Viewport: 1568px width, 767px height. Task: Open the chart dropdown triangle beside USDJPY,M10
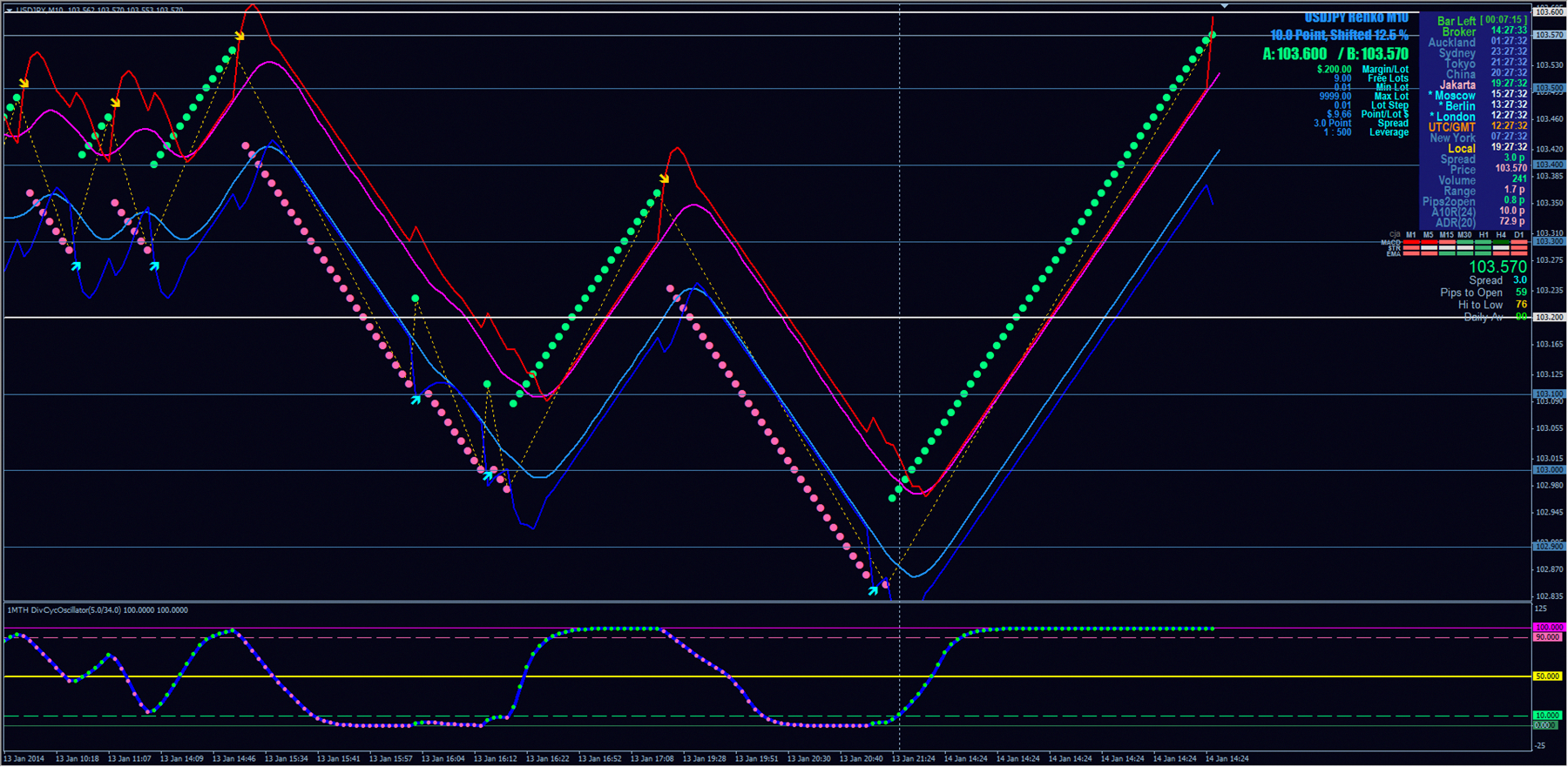tap(10, 10)
